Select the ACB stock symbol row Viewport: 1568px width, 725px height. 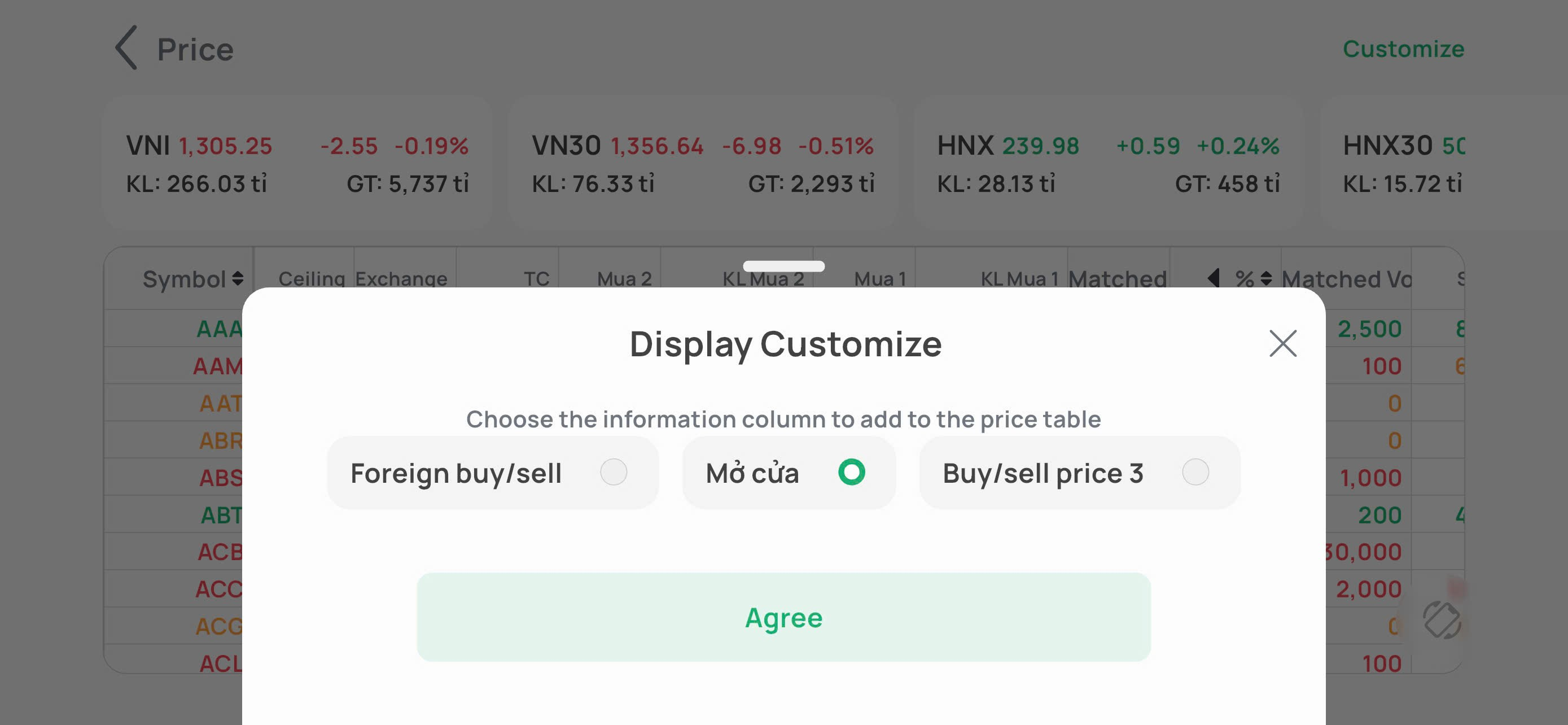click(x=220, y=552)
